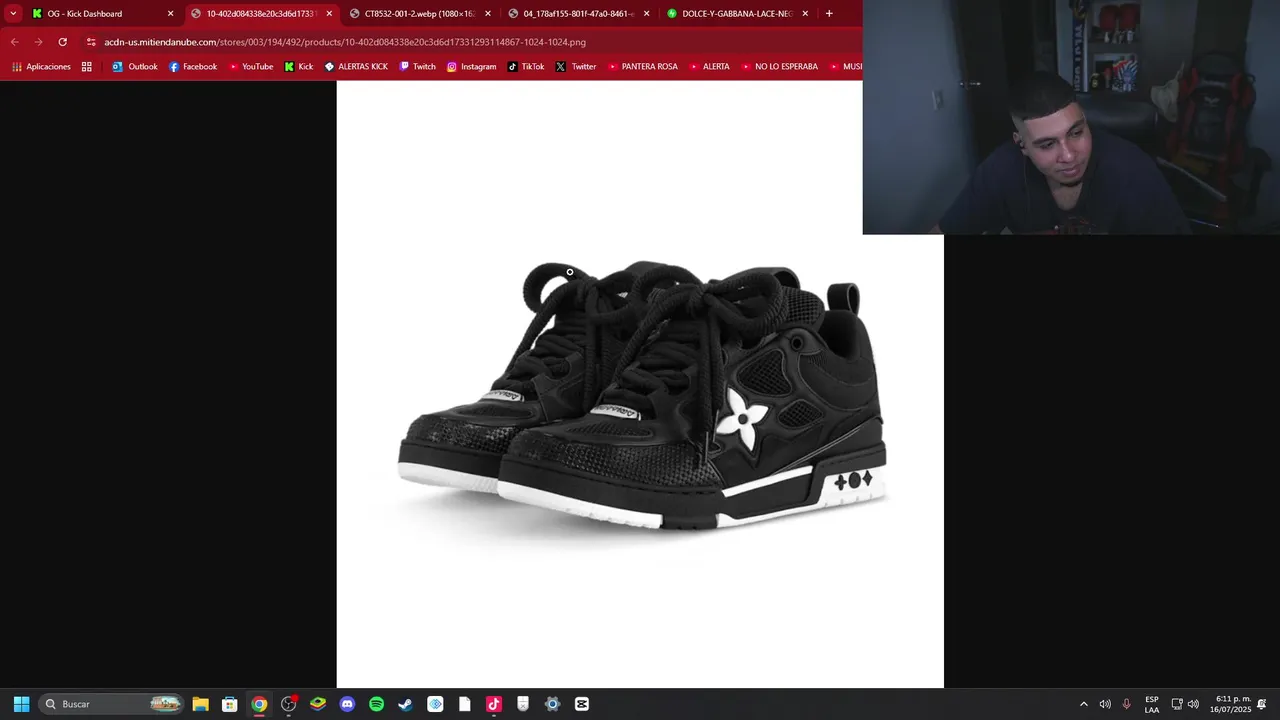Open Steam from the taskbar

click(x=405, y=704)
